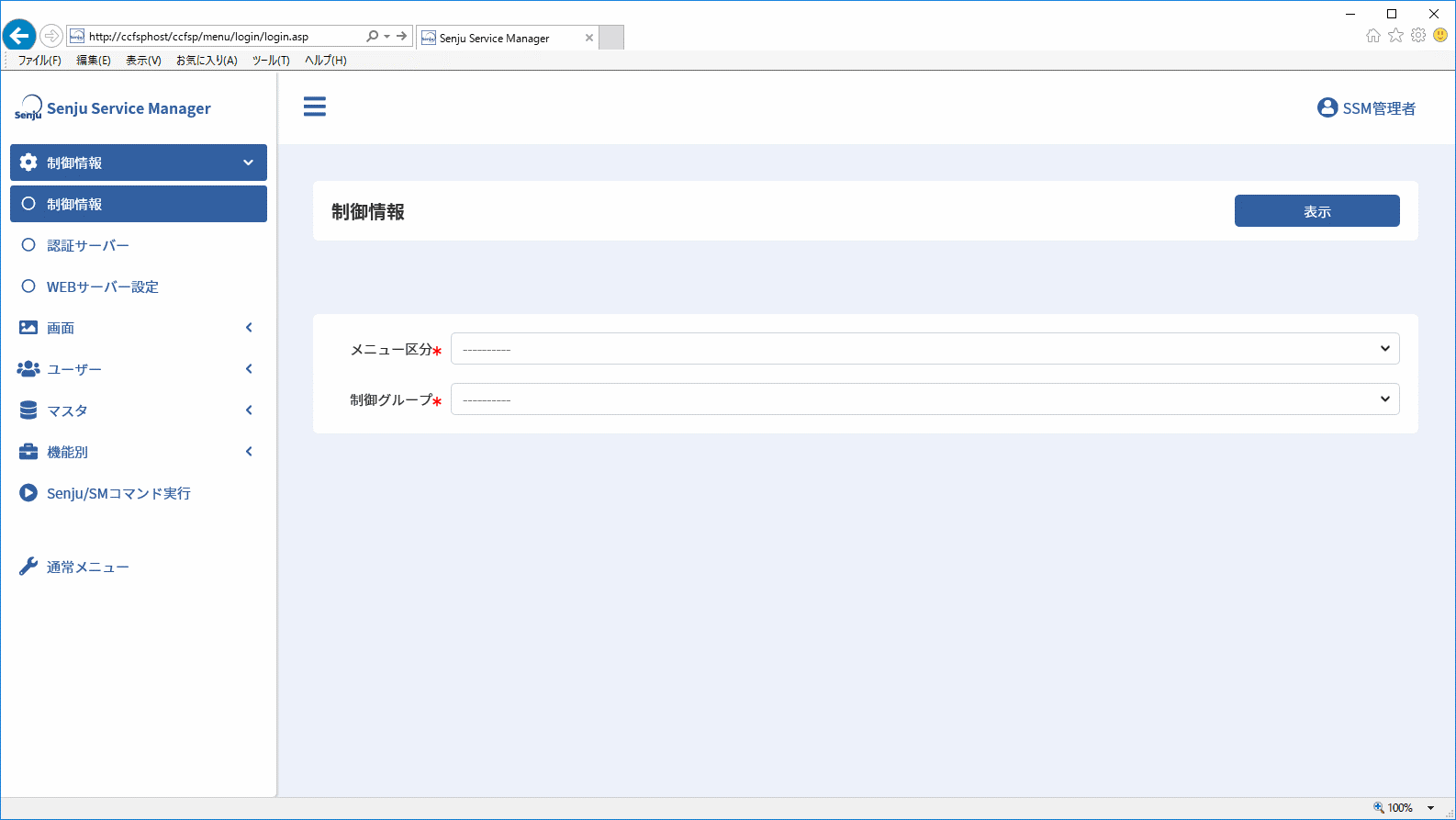Click the picture icon beside 画面

[x=28, y=328]
